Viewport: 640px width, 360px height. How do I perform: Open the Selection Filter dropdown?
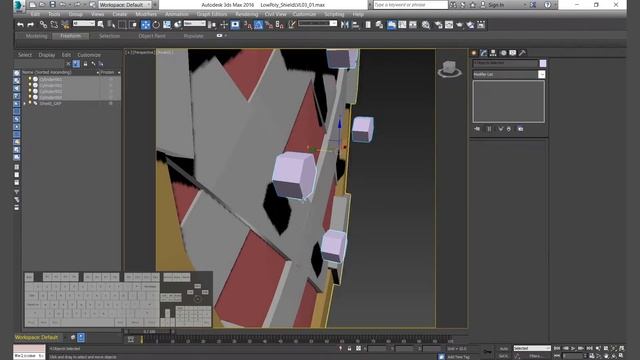(84, 24)
